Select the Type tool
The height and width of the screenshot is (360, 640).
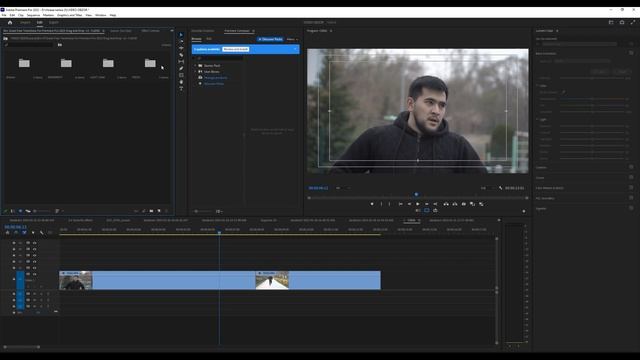181,88
